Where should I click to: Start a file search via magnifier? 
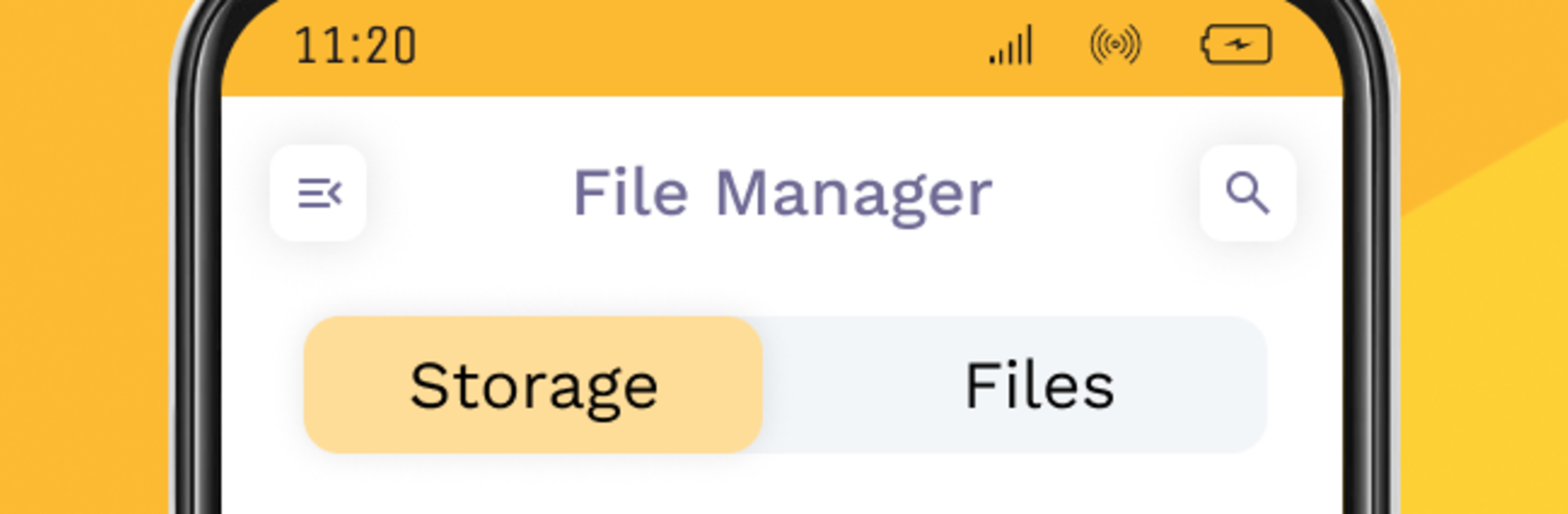[1247, 193]
